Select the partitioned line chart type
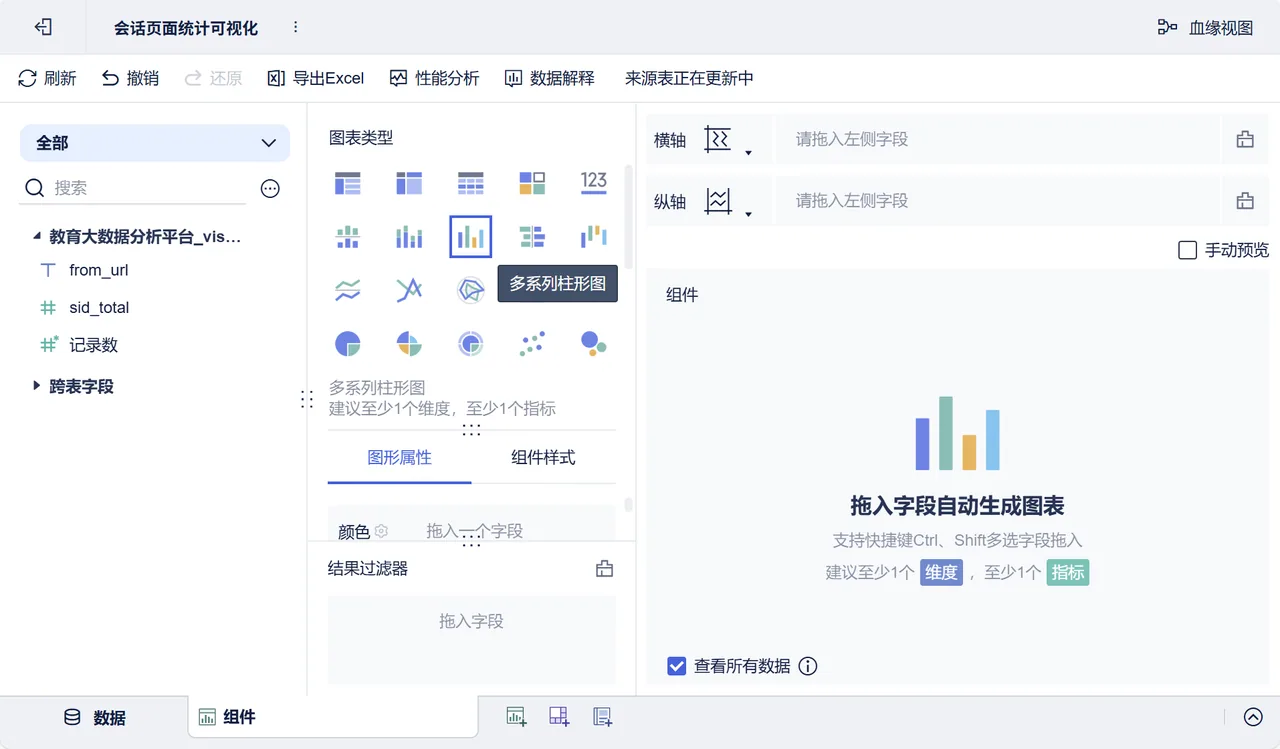Screen dimensions: 1280x749 (x=347, y=290)
